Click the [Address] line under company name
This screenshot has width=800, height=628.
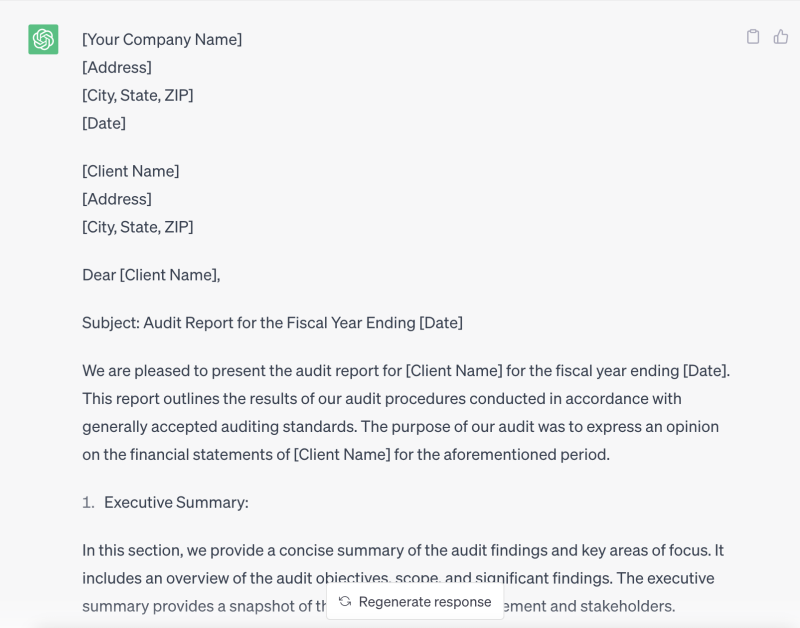pos(117,67)
